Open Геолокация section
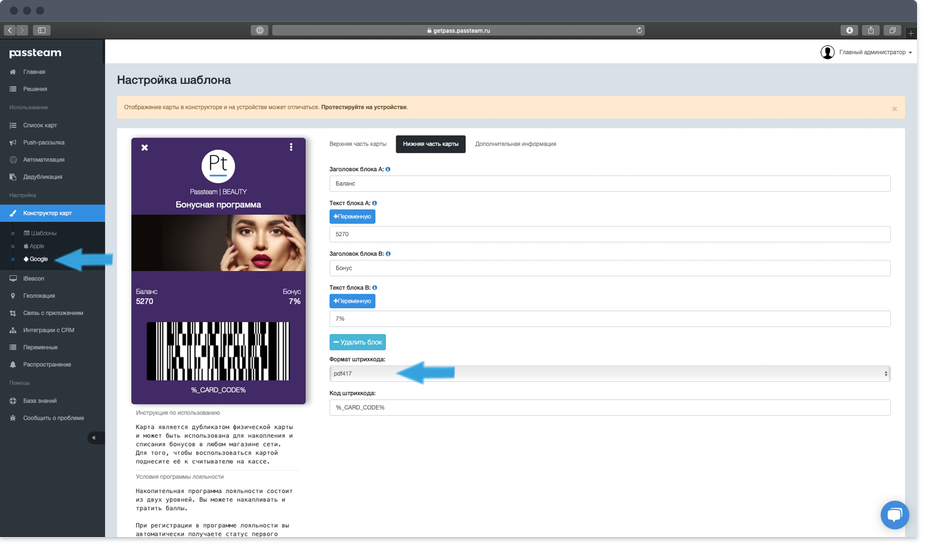The width and height of the screenshot is (925, 544). pyautogui.click(x=38, y=296)
